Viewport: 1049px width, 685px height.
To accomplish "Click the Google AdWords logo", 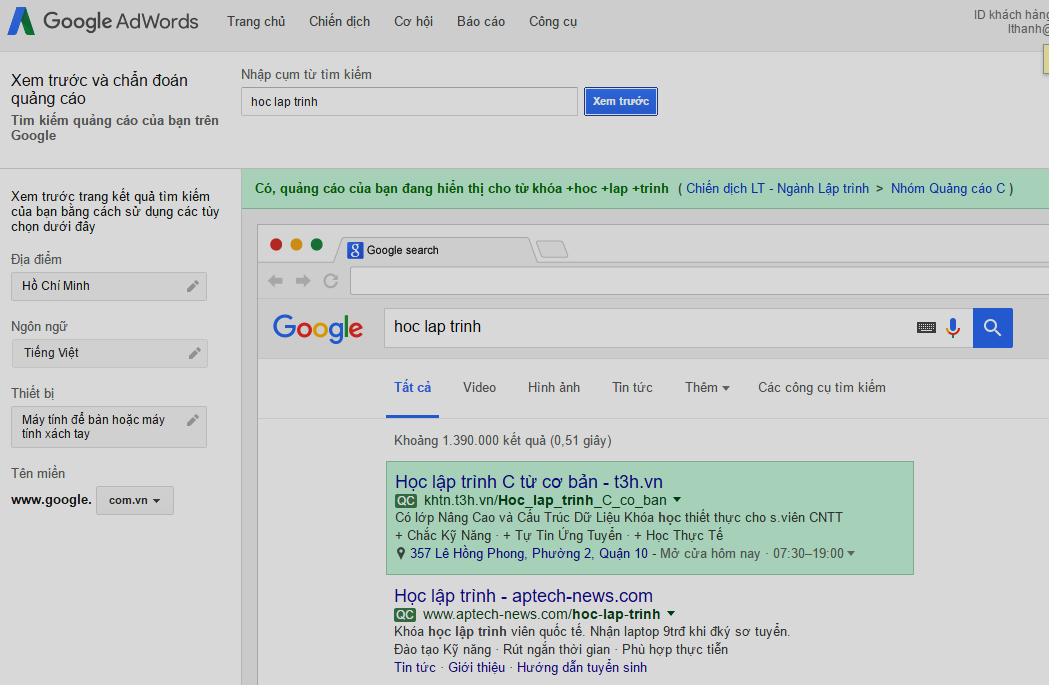I will (x=103, y=21).
